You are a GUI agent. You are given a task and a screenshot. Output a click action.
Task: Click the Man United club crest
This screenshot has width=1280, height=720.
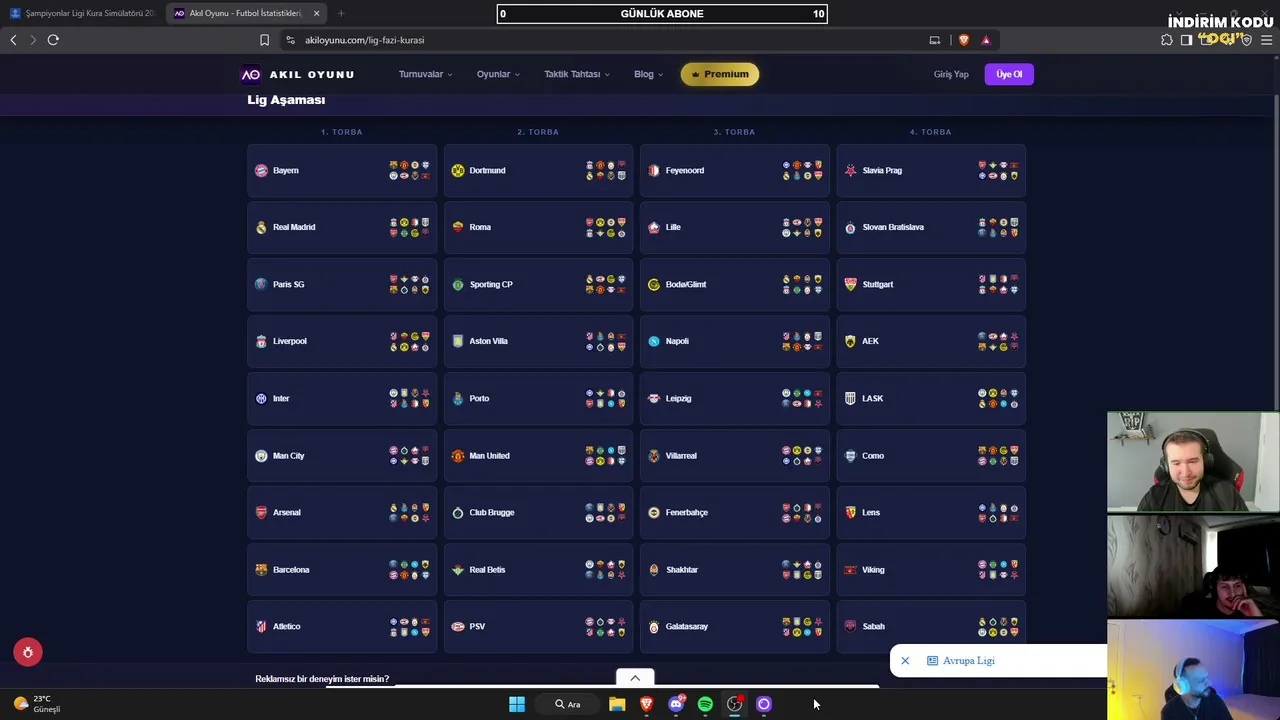click(x=458, y=456)
